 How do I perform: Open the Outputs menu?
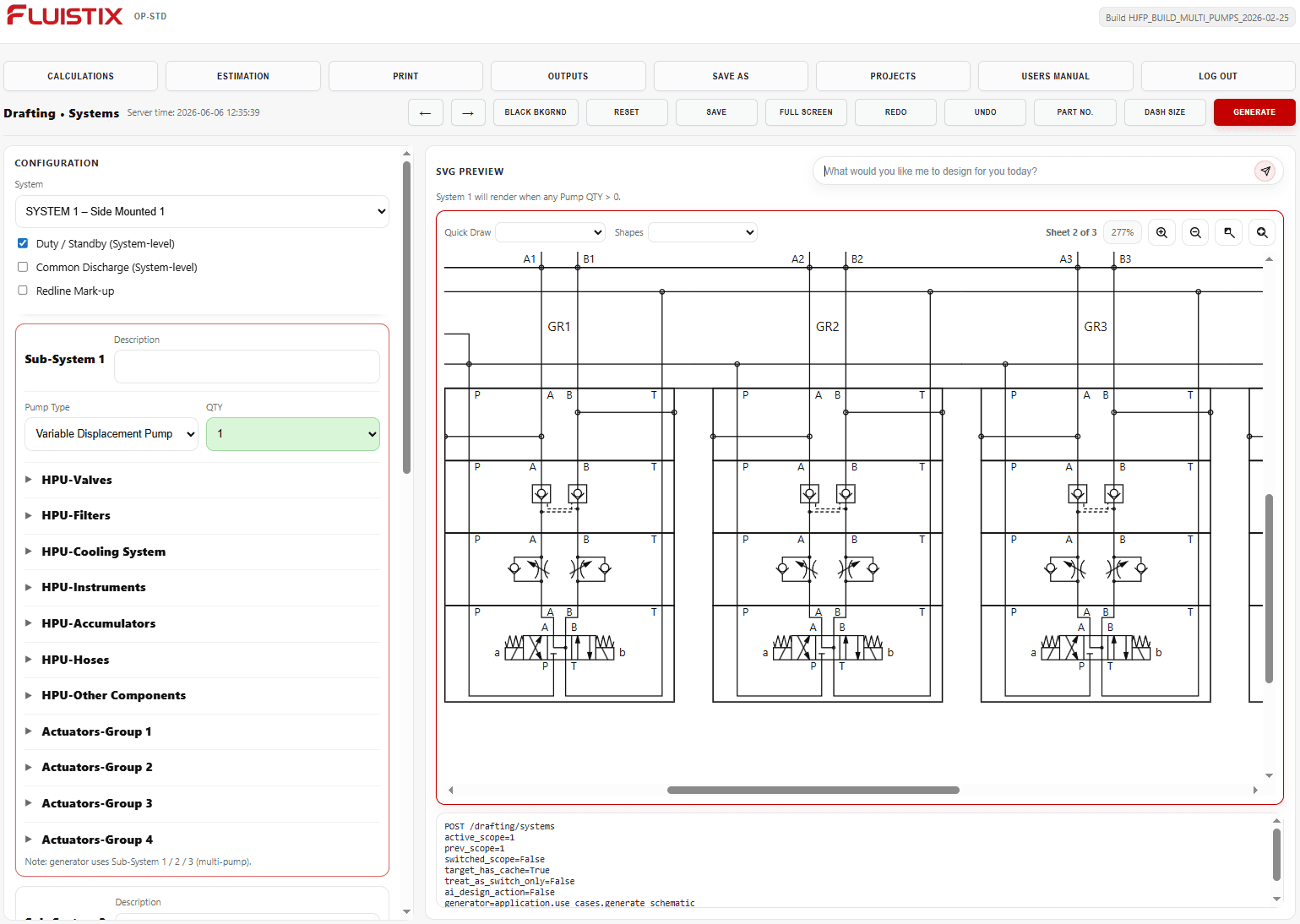568,76
